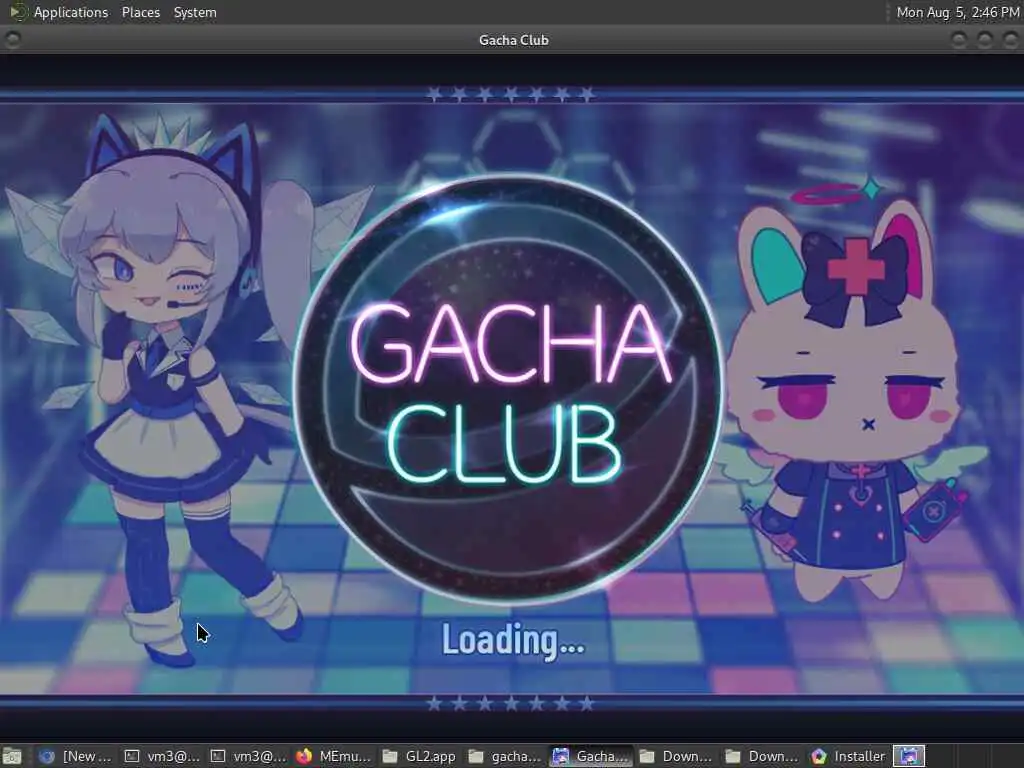Switch to the GL2.app folder window
Image resolution: width=1024 pixels, height=768 pixels.
[420, 756]
